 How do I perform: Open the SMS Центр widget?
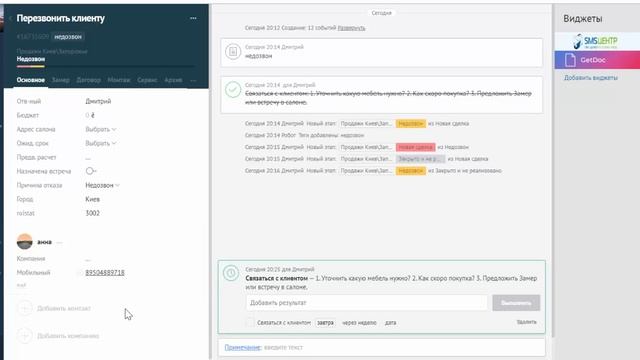[597, 41]
